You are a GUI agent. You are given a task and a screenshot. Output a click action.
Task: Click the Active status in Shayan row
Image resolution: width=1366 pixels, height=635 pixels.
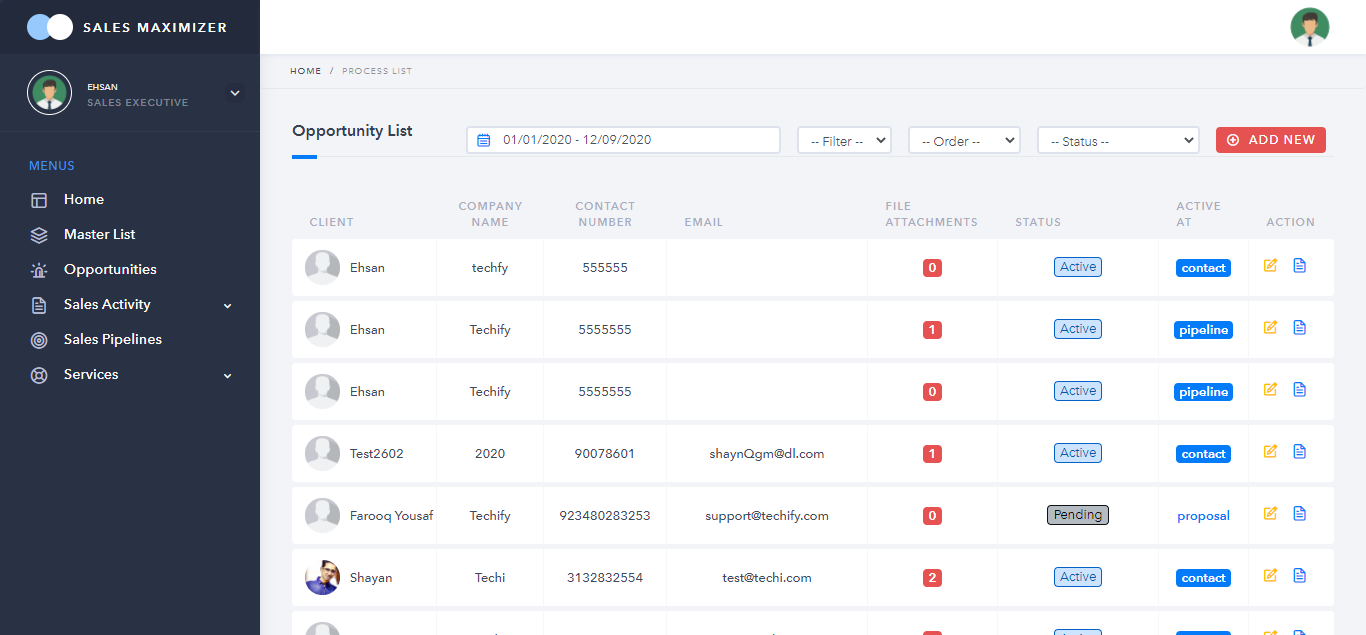coord(1078,577)
